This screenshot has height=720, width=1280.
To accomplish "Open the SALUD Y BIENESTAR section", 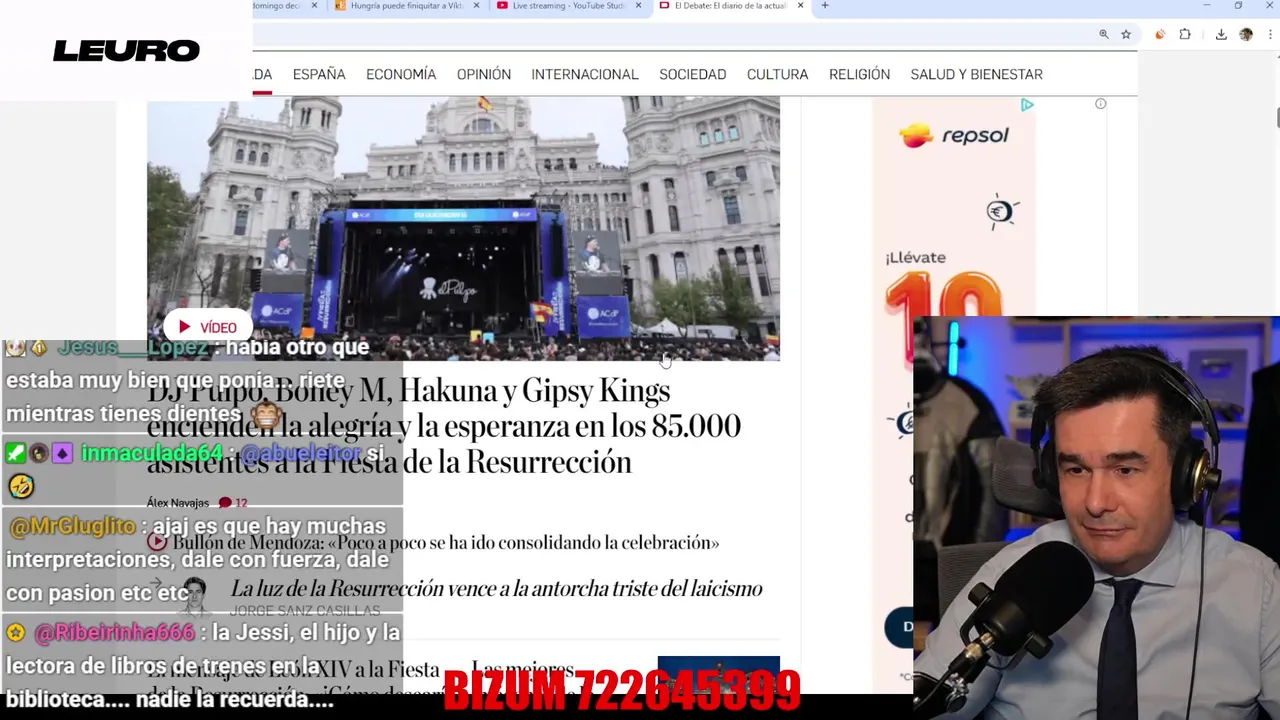I will [976, 74].
